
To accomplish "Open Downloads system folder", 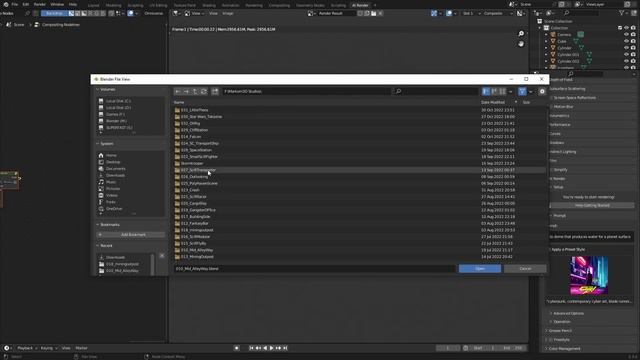I will (115, 176).
